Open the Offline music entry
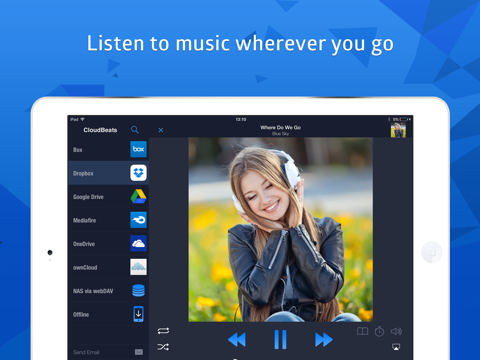 108,314
